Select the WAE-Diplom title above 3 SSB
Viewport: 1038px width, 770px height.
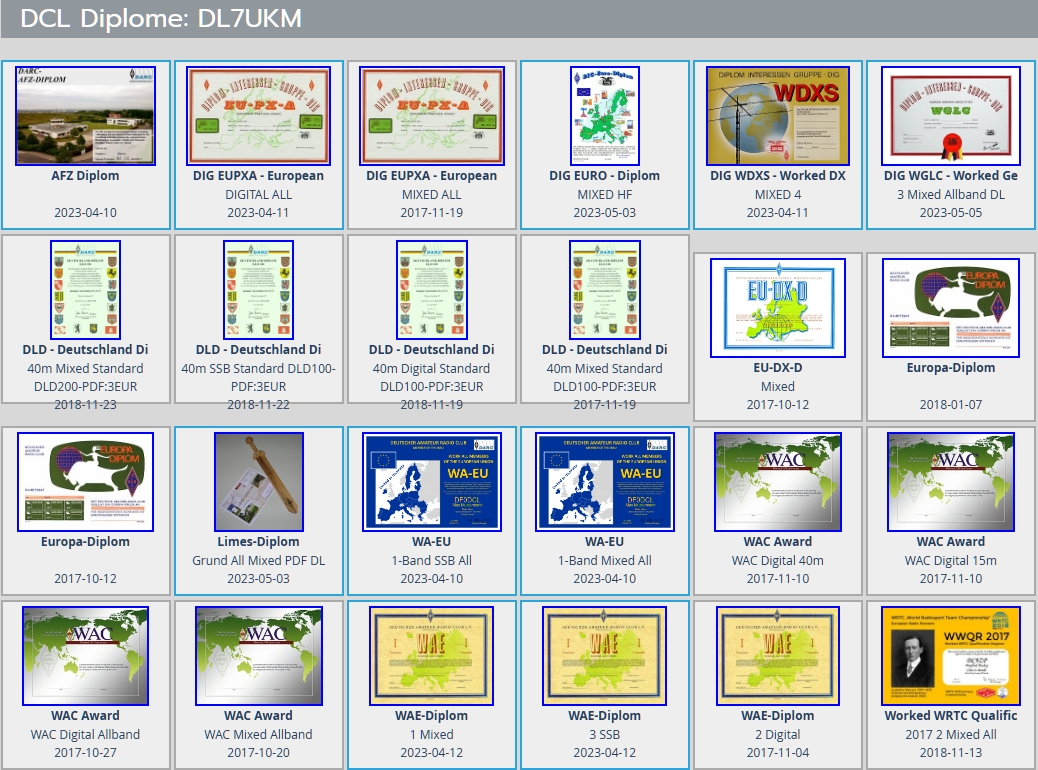tap(604, 716)
